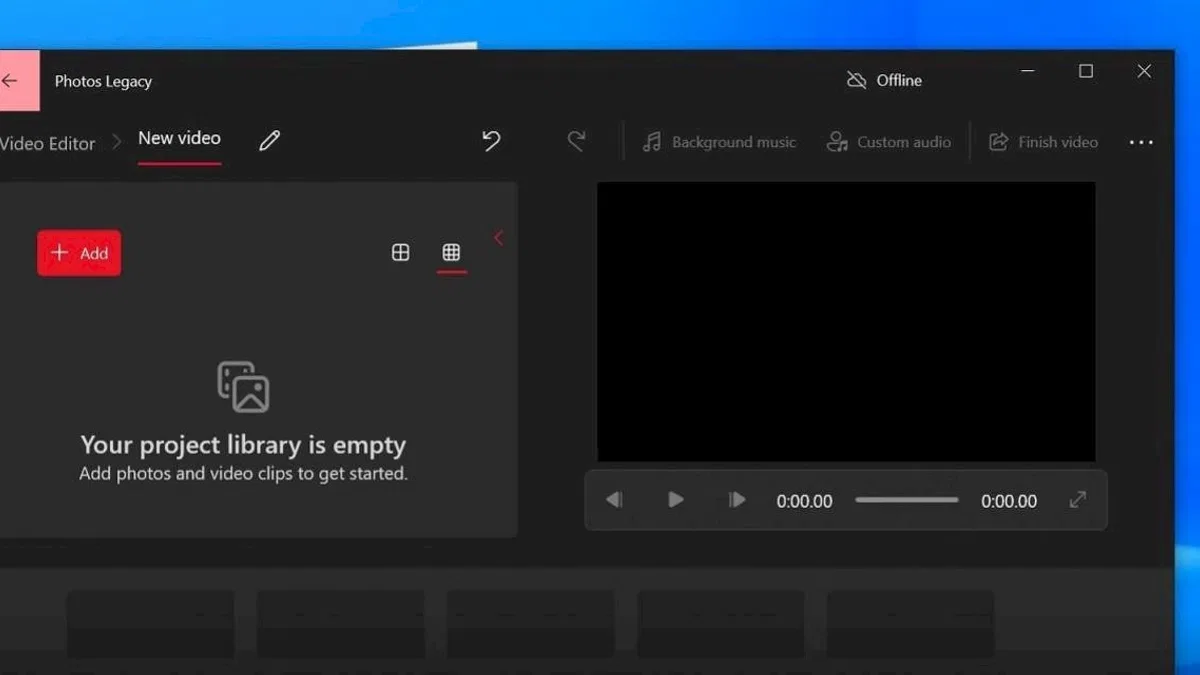Redo the last action
This screenshot has width=1200, height=675.
(576, 141)
